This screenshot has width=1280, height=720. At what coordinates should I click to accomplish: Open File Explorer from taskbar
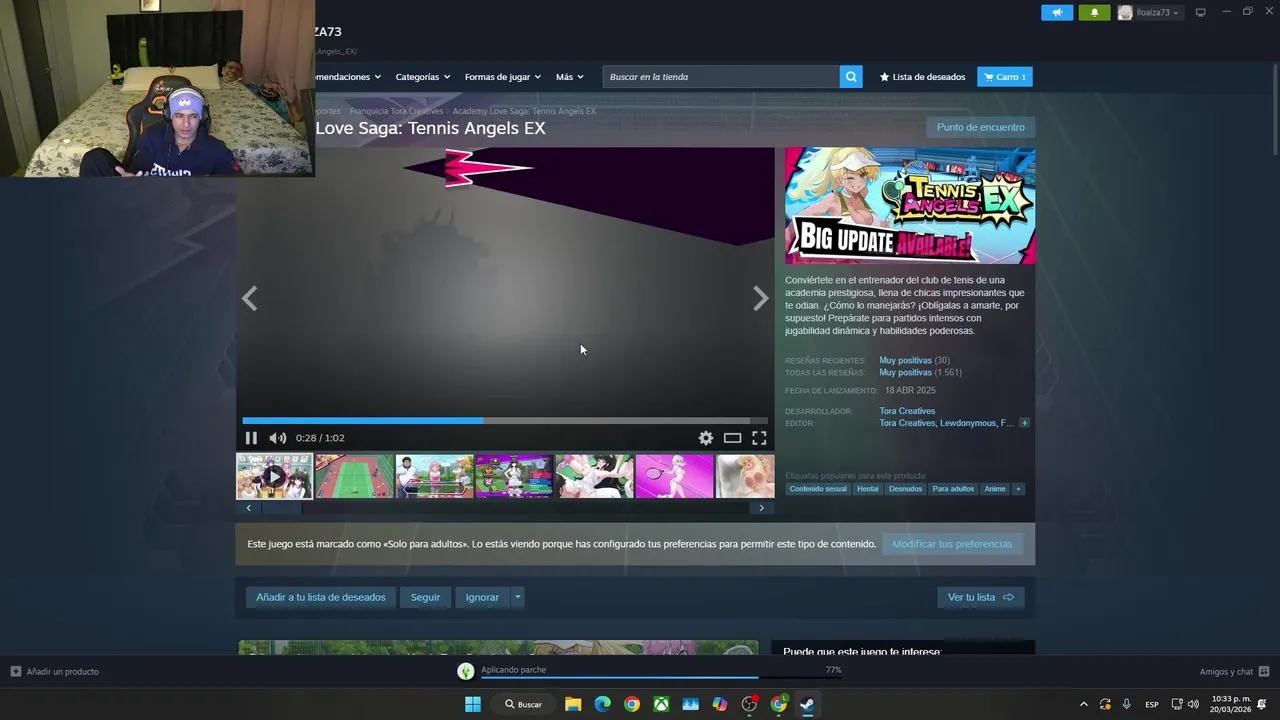pos(573,704)
